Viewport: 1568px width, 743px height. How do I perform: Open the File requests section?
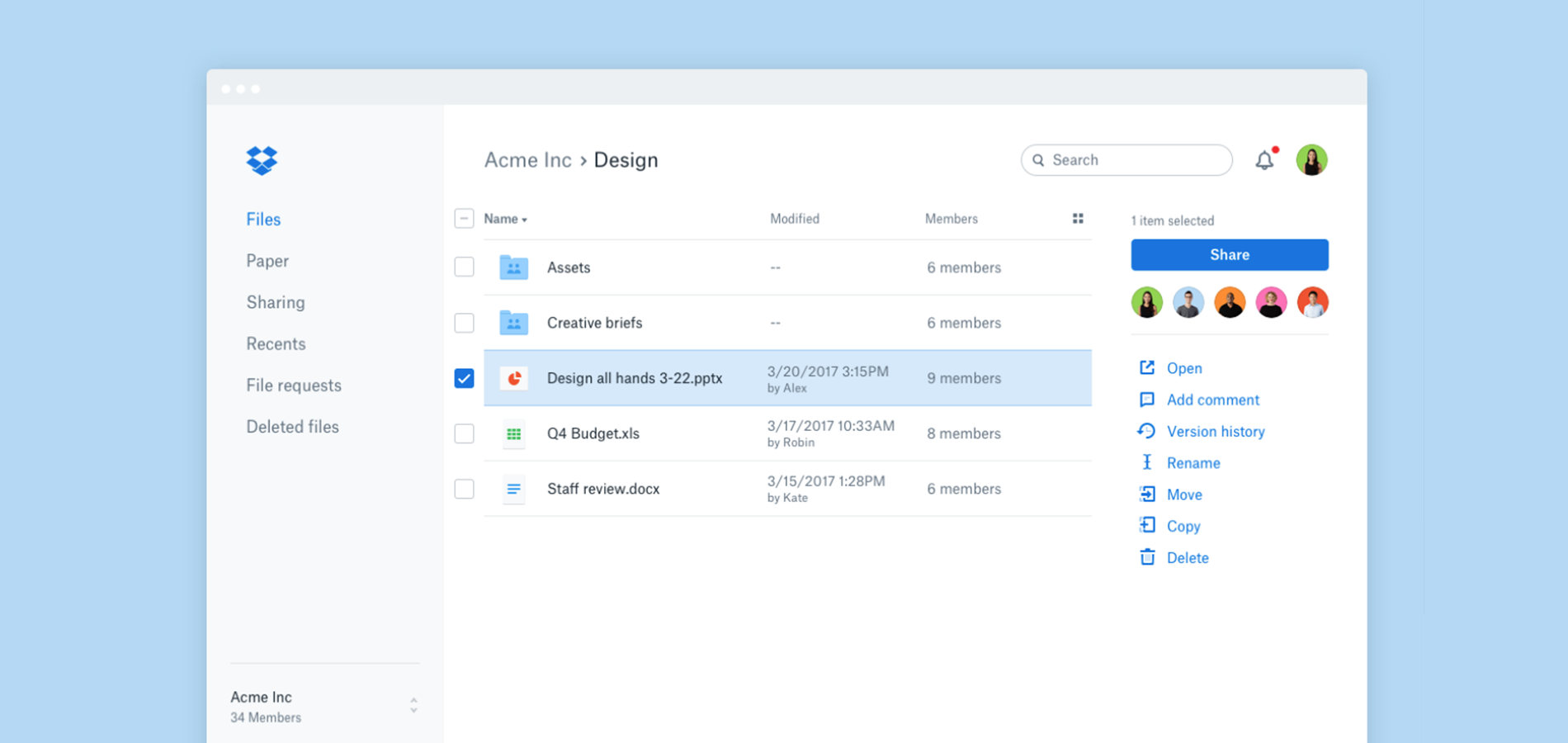tap(293, 386)
